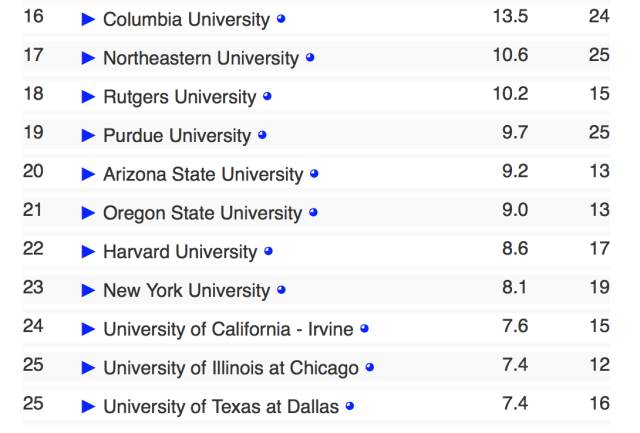
Task: Click blue dot icon next to Northeastern University
Action: point(310,58)
